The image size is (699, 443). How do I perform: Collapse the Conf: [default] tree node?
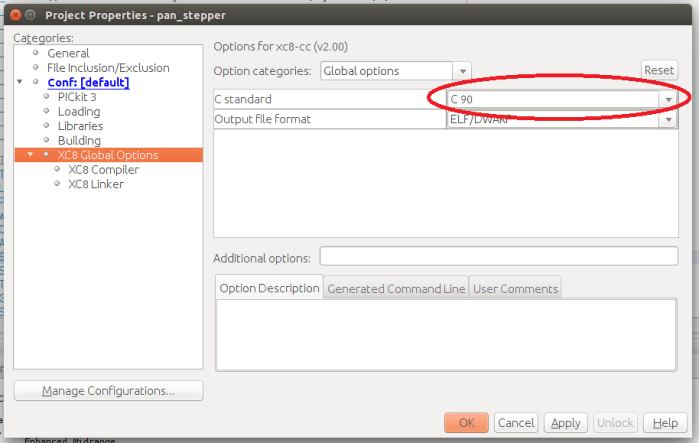[x=20, y=82]
